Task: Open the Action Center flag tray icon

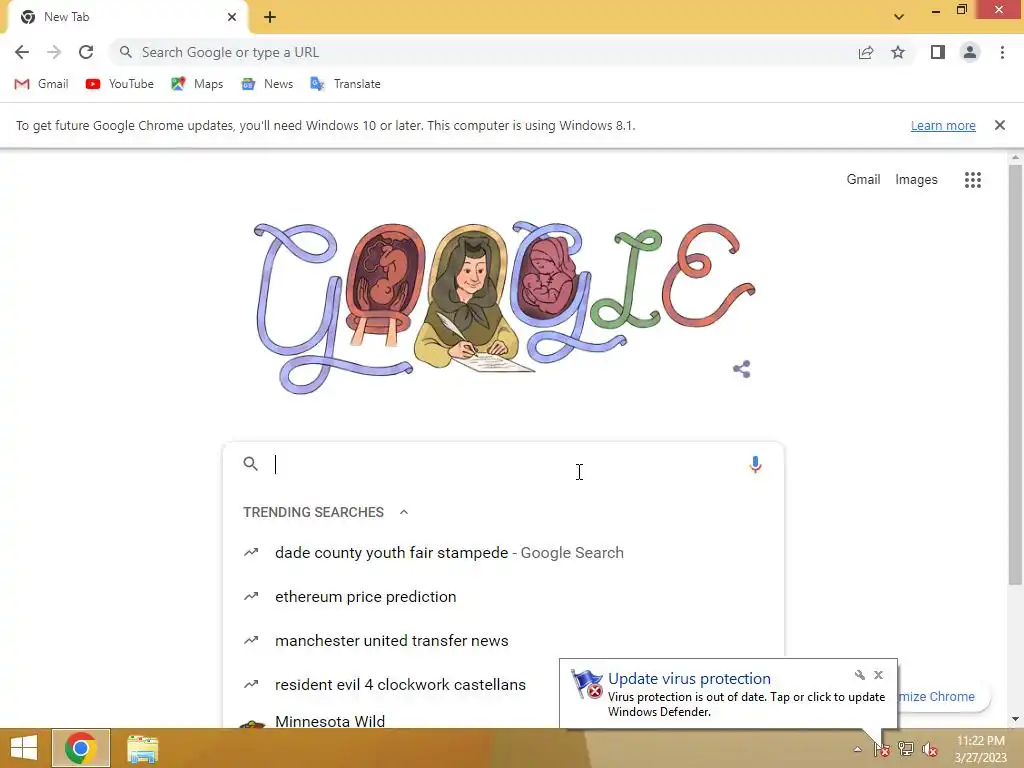Action: click(x=882, y=749)
